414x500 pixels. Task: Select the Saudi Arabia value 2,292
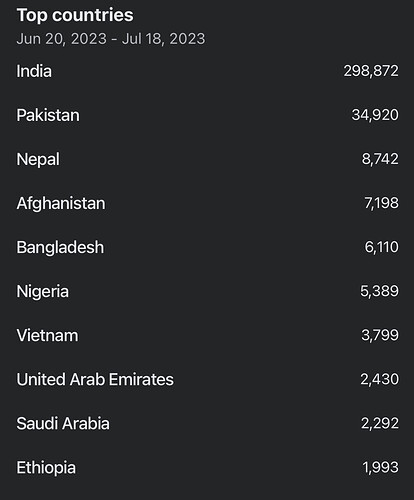pos(380,423)
